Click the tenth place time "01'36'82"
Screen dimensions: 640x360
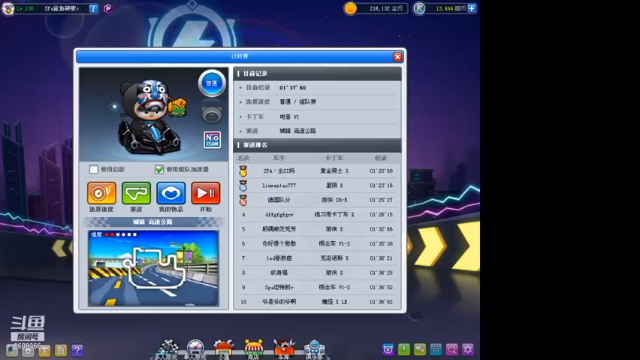pos(381,302)
